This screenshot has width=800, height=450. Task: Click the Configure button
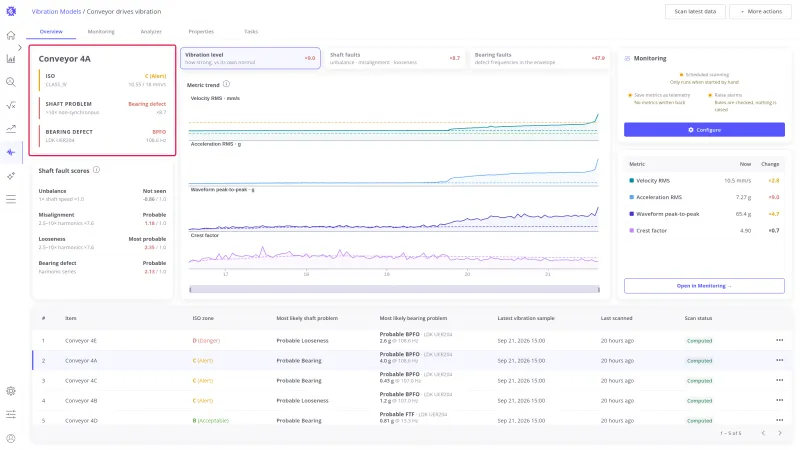[704, 130]
